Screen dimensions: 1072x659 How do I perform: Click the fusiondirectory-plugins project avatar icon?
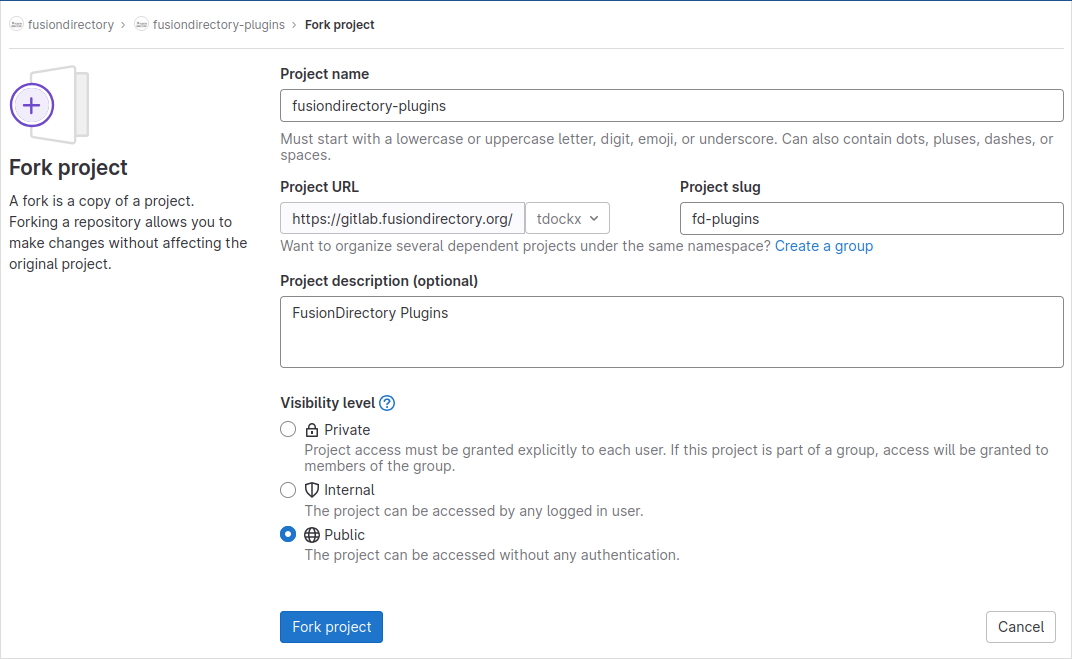pos(141,25)
